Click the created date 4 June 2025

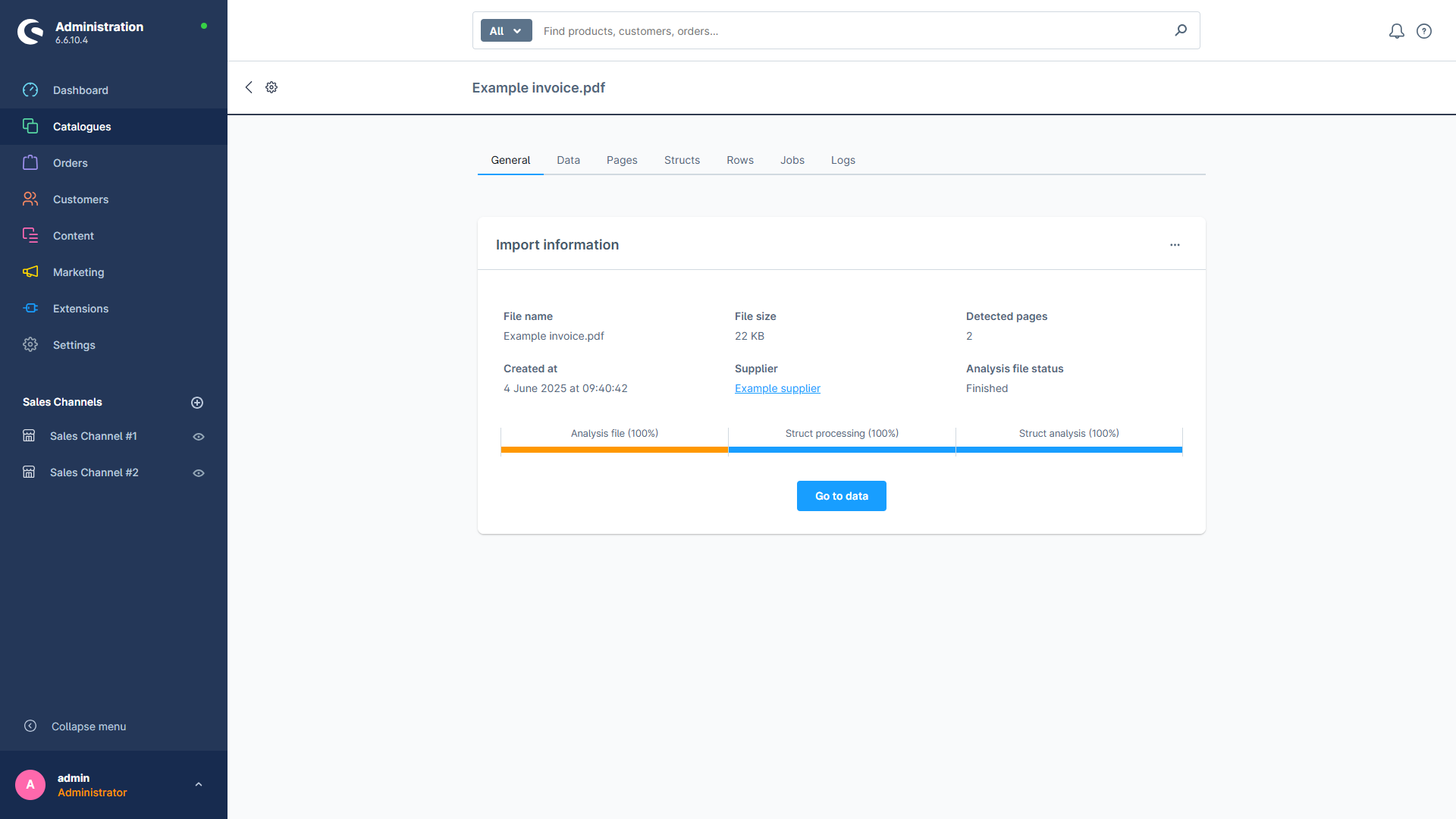pos(566,388)
